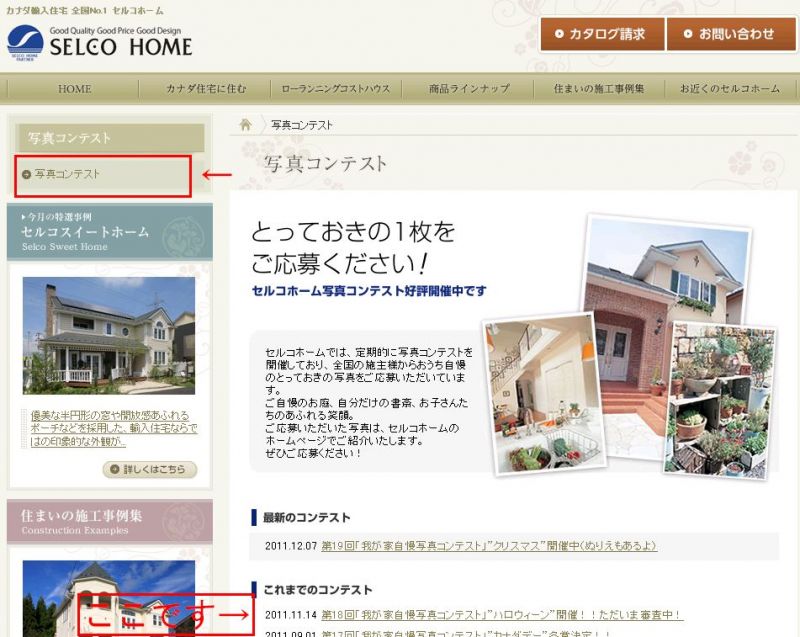Open the 優美な半円形の窓 description link

[113, 428]
